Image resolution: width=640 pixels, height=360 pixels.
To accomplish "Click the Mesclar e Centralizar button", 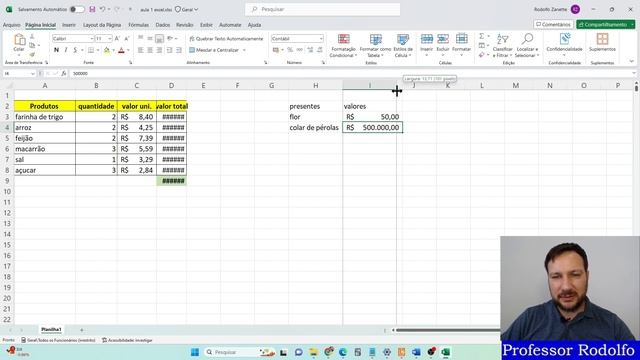I will 214,50.
